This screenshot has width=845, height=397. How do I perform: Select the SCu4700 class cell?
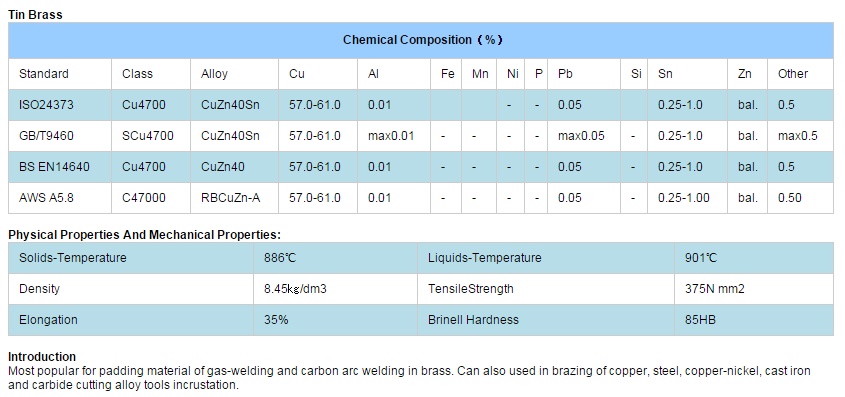(148, 136)
